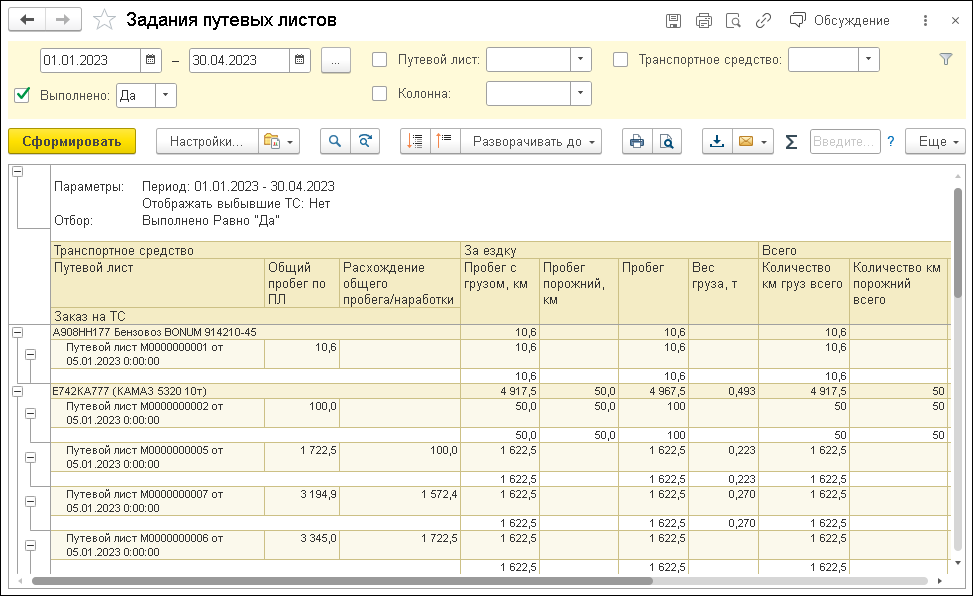Click the end date field 30.04.2023
The image size is (973, 596).
[x=240, y=60]
